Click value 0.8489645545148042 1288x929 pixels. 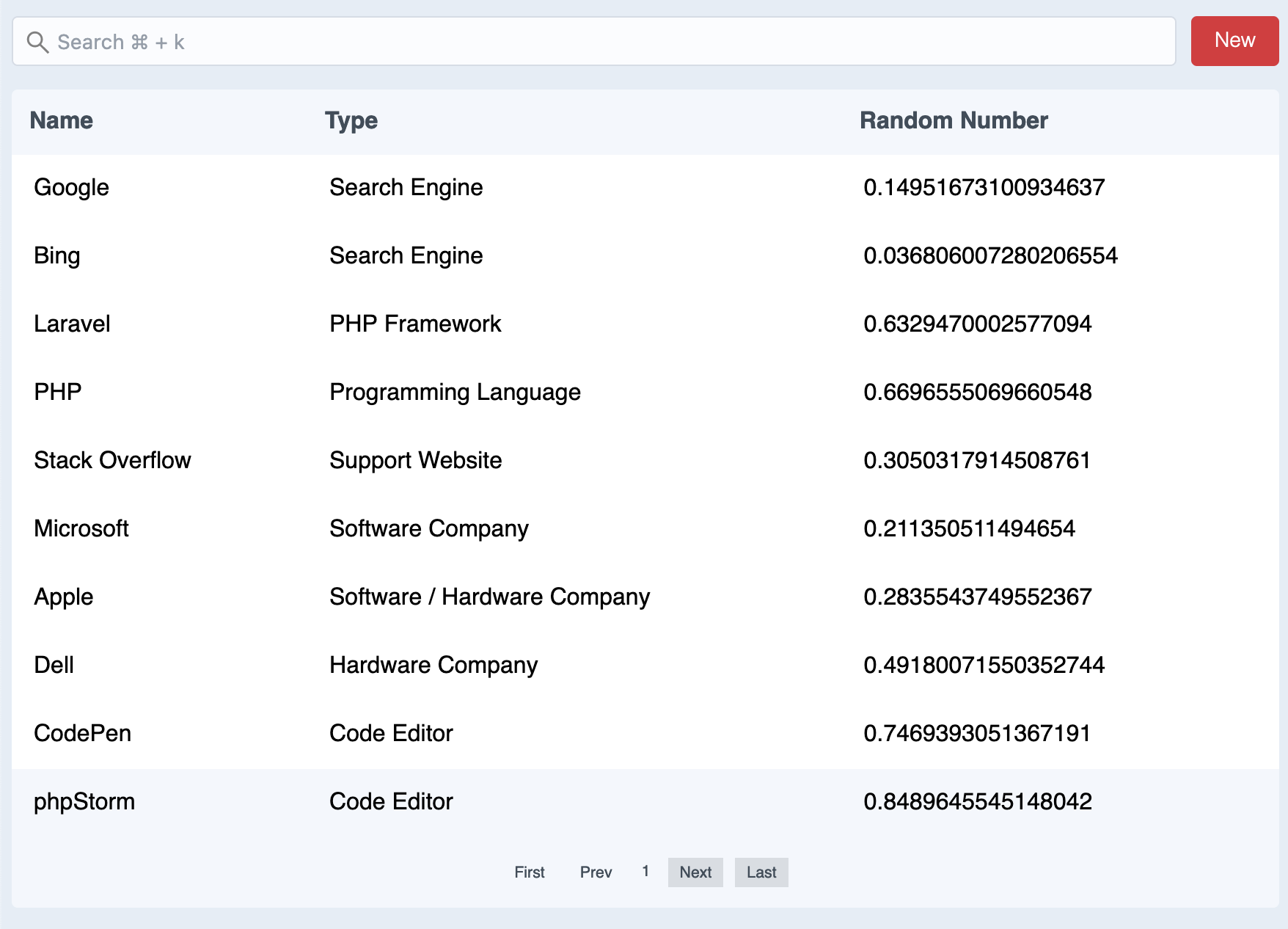[978, 801]
